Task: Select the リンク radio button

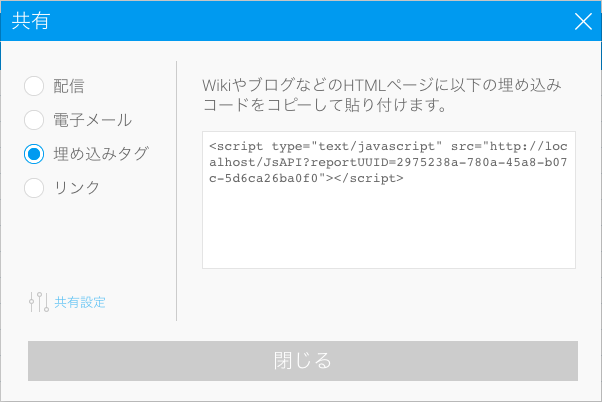Action: [34, 187]
